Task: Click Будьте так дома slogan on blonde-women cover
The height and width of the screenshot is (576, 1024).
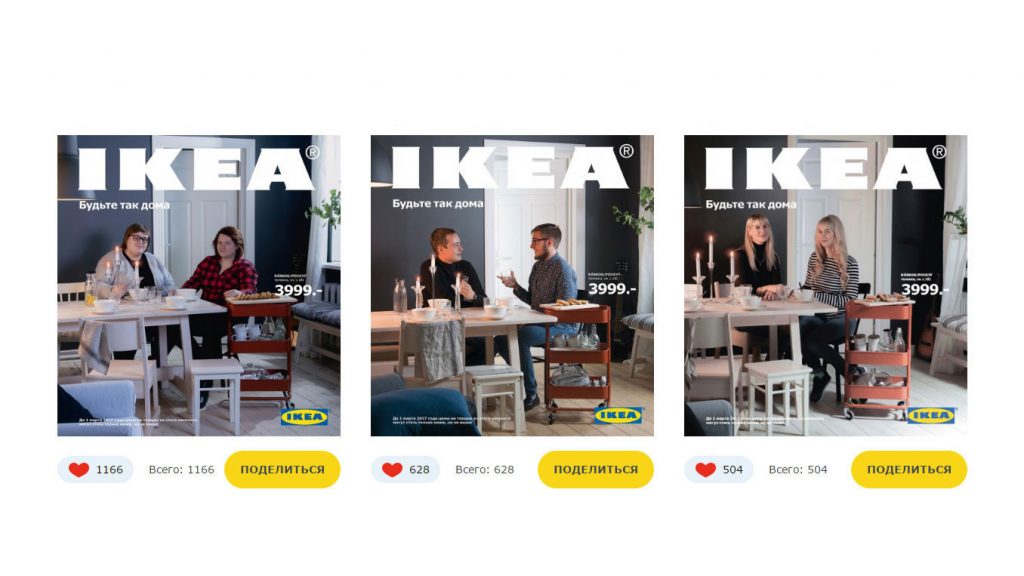Action: [x=751, y=204]
